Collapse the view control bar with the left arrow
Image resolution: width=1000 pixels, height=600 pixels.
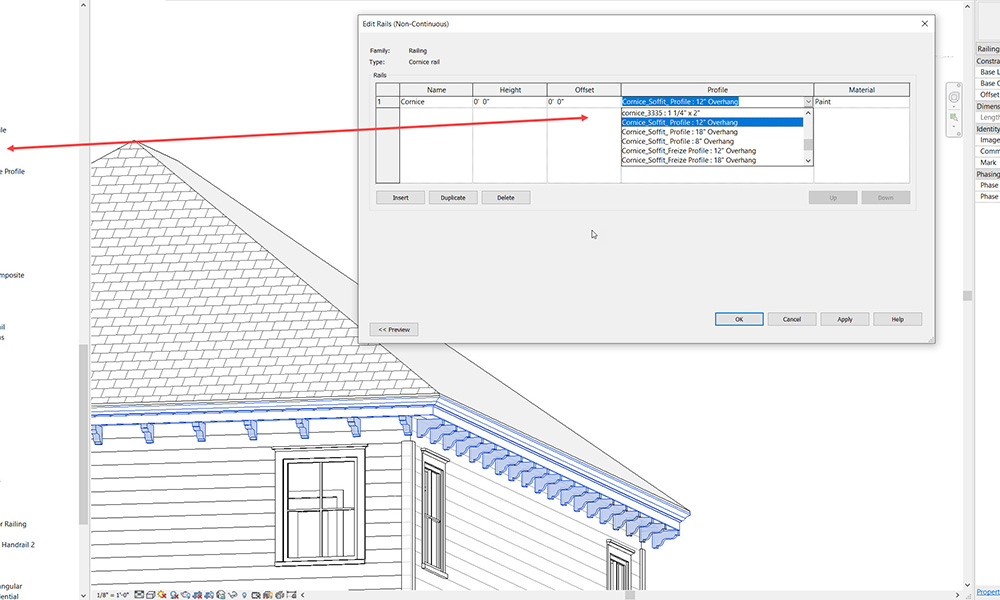[302, 595]
